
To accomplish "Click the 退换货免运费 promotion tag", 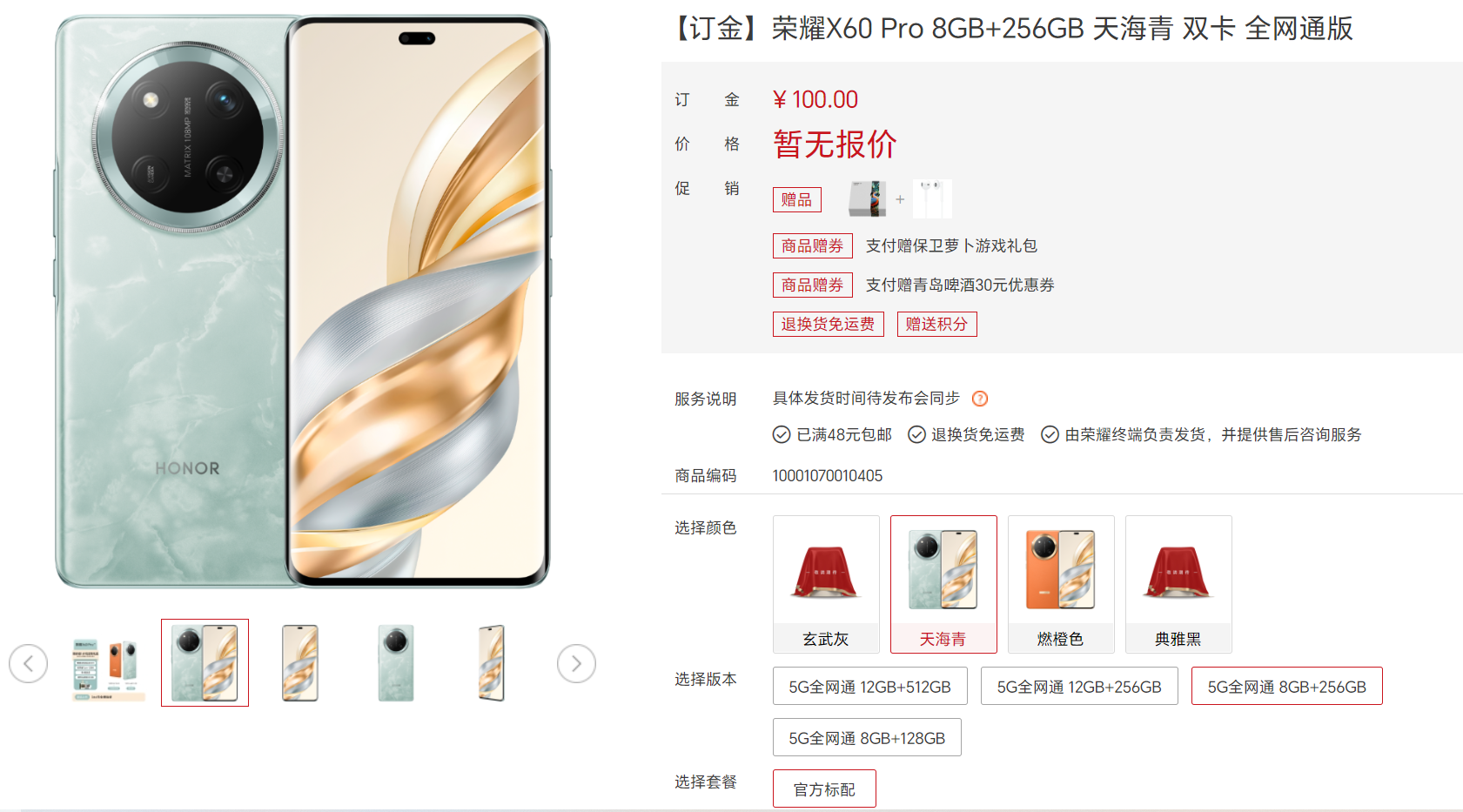I will coord(829,324).
